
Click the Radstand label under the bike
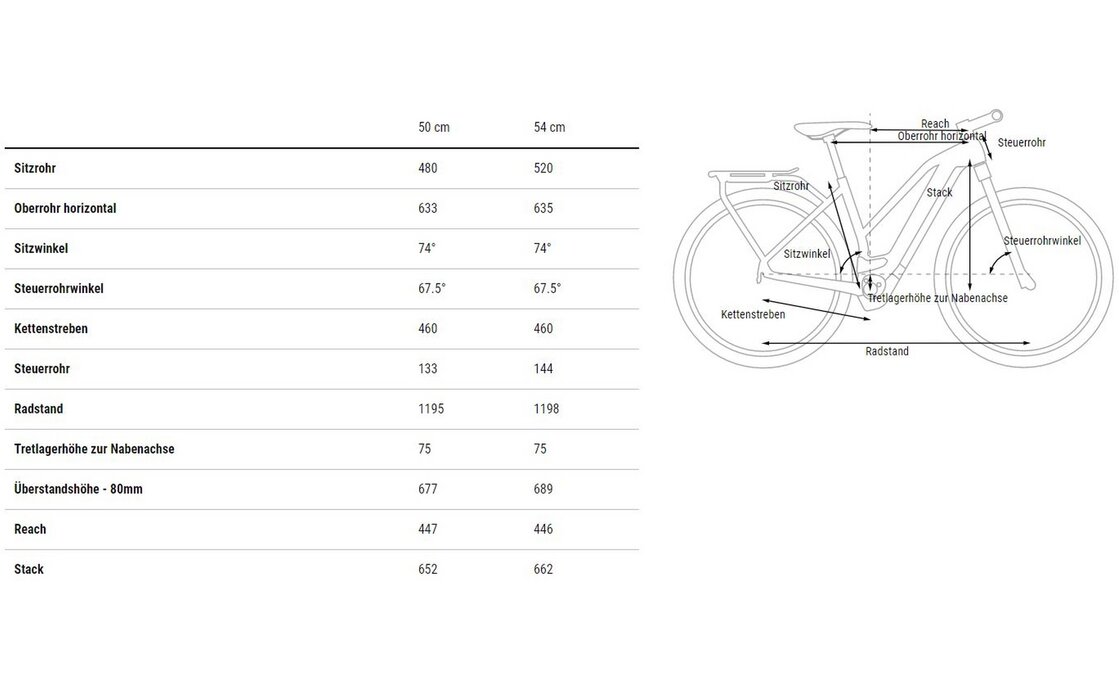[887, 351]
